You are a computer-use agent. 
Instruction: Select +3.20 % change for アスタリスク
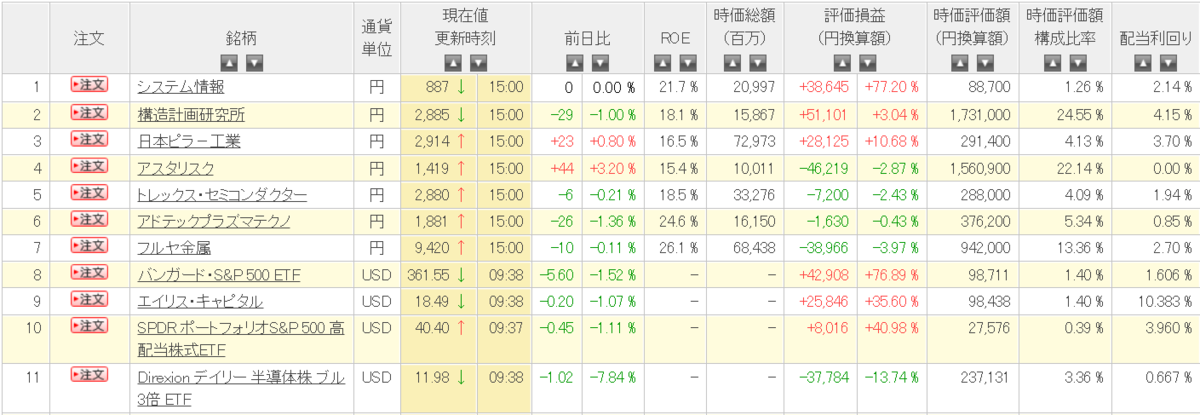(610, 167)
